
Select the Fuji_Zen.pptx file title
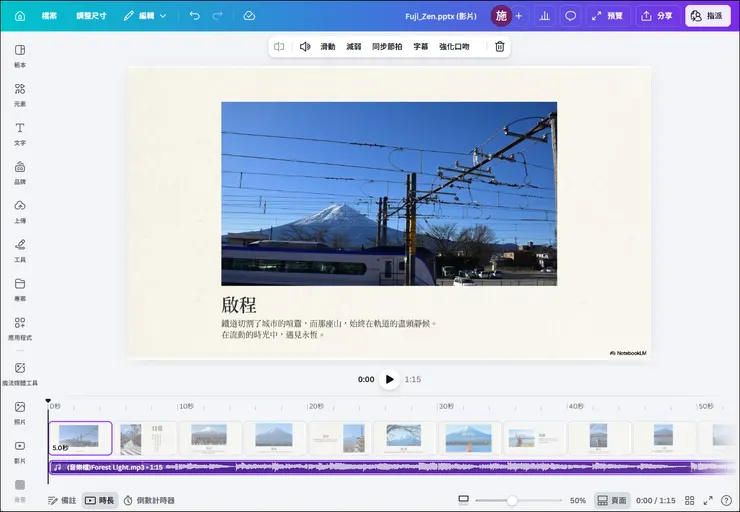pos(441,16)
